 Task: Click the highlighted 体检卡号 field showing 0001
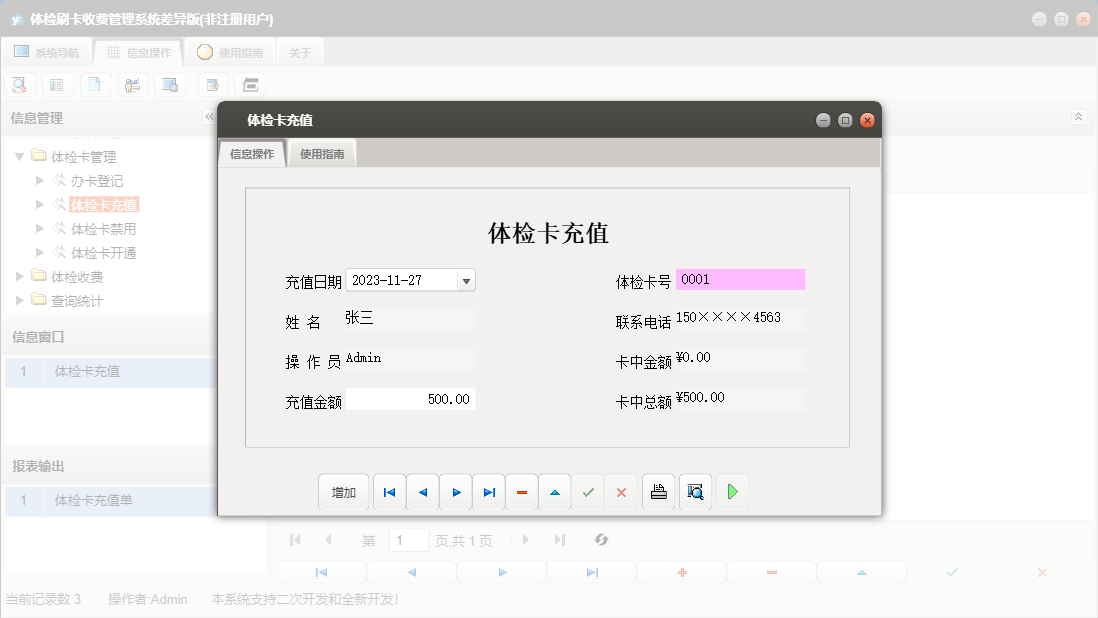[740, 279]
